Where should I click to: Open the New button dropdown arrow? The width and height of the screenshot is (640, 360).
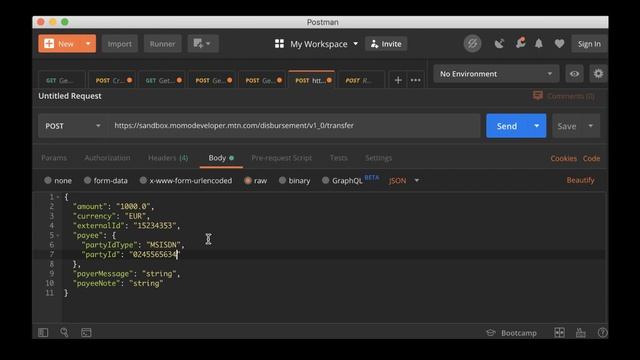88,44
